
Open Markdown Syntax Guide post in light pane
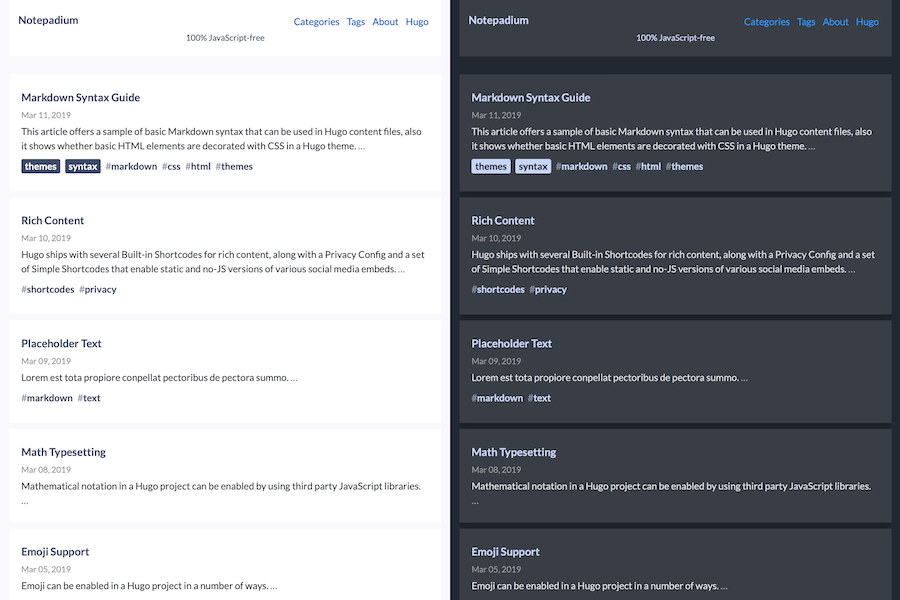80,98
